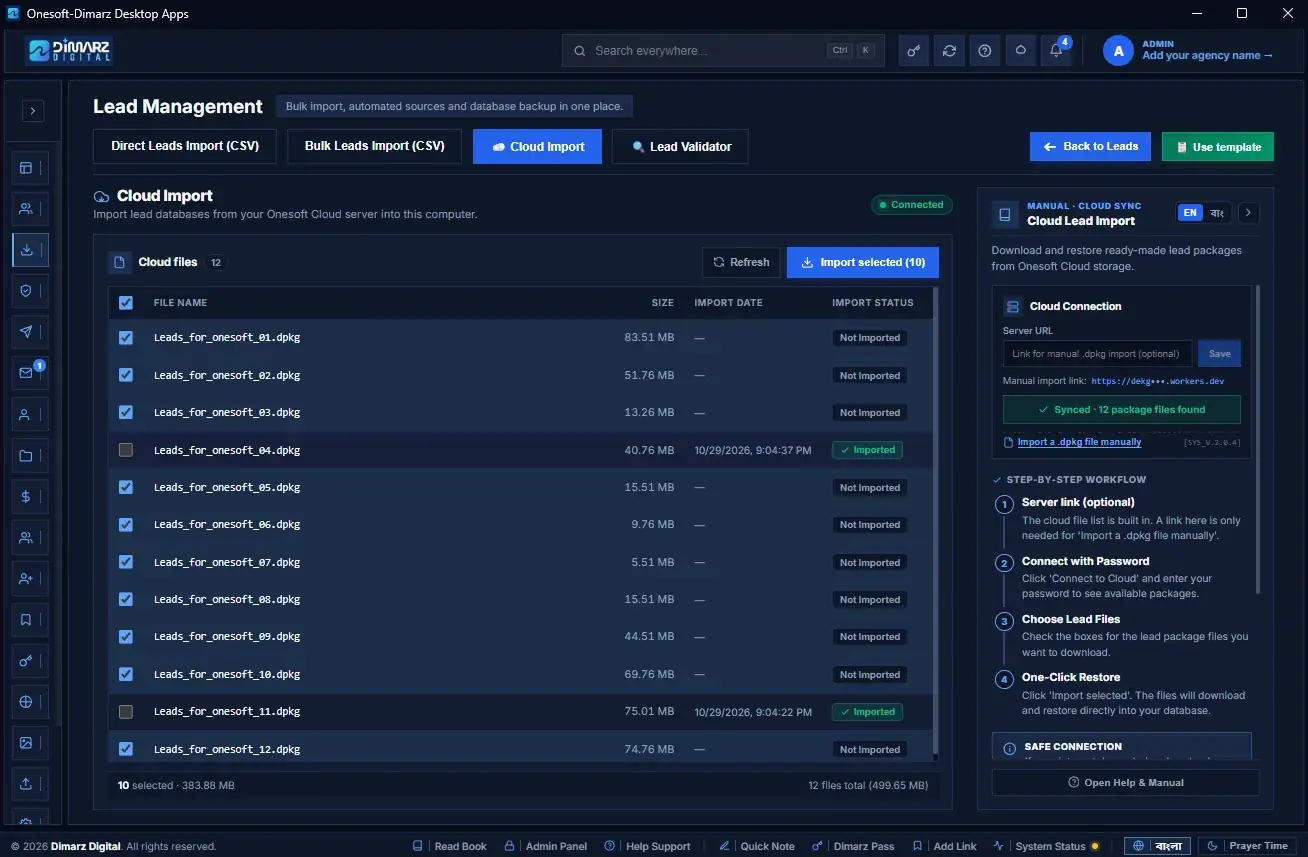Open the sidebar folder icon
This screenshot has height=857, width=1308.
[x=26, y=456]
